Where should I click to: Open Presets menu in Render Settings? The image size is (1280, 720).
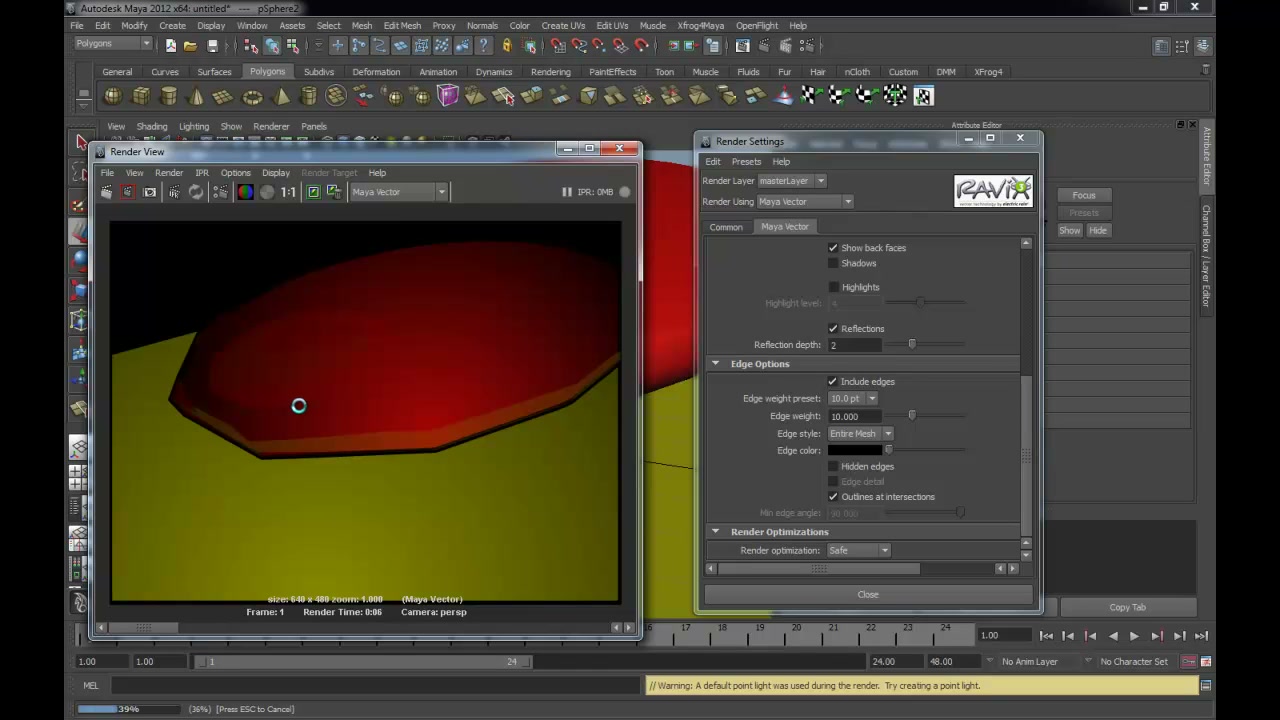(746, 161)
